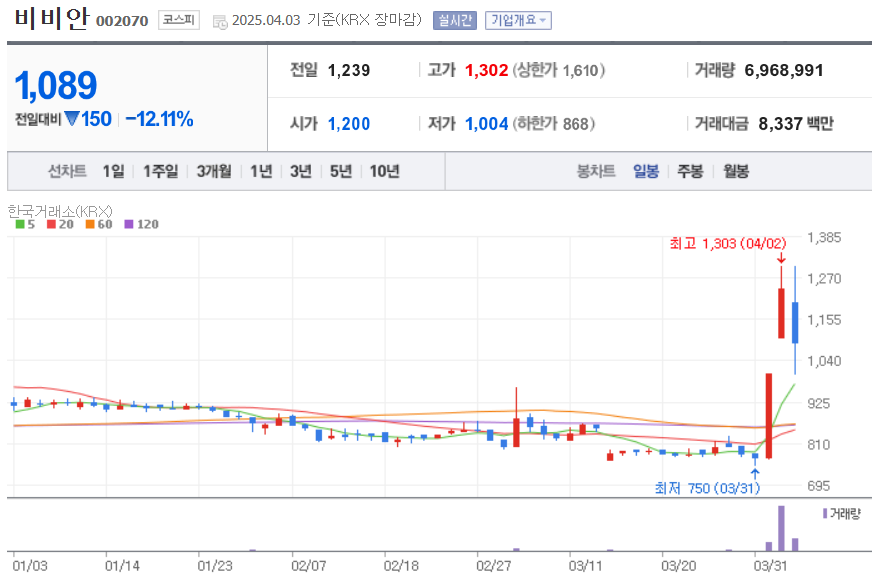The image size is (872, 582).
Task: Click the orange 60-day moving average swatch
Action: [90, 225]
